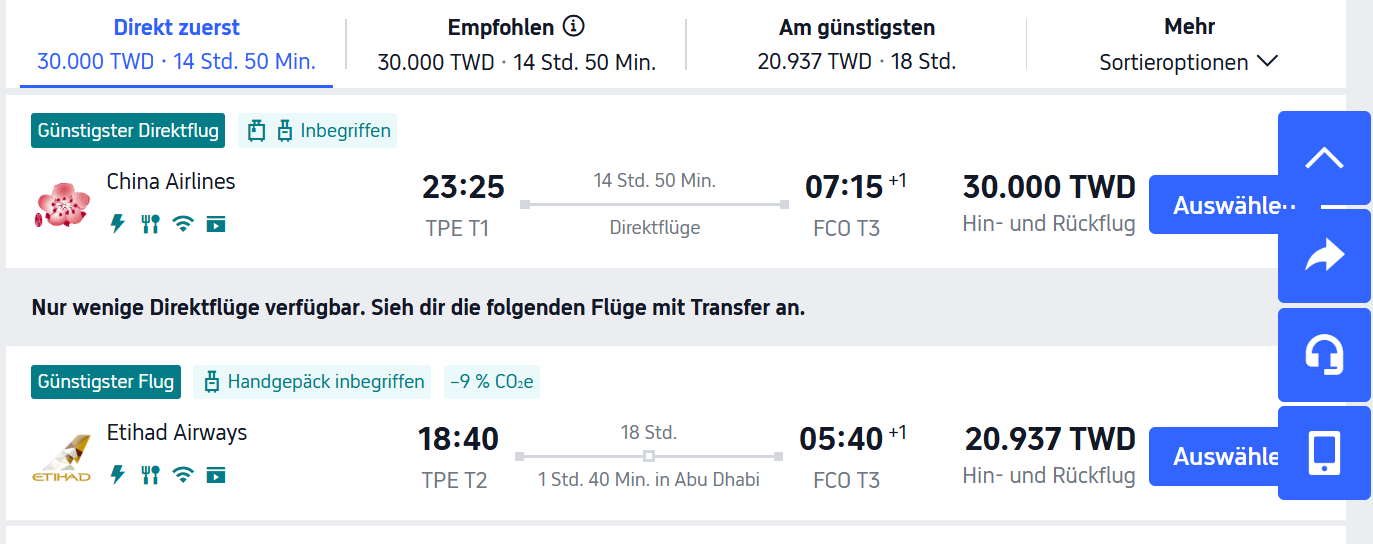Image resolution: width=1373 pixels, height=544 pixels.
Task: Click the China Airlines logo
Action: (64, 205)
